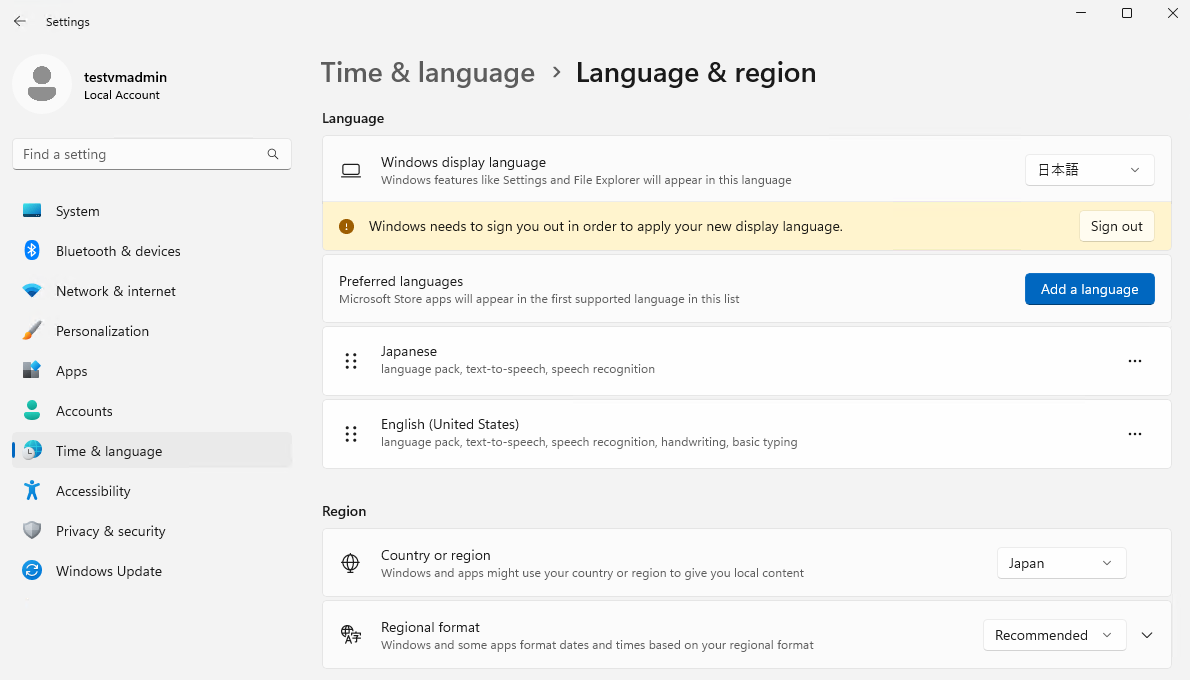Click the Privacy shield icon
Screen dimensions: 1190x680
pos(32,530)
